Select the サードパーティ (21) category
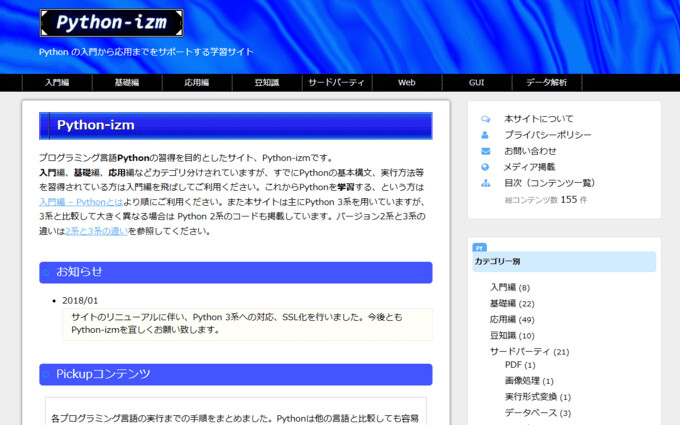The height and width of the screenshot is (425, 680). coord(530,352)
